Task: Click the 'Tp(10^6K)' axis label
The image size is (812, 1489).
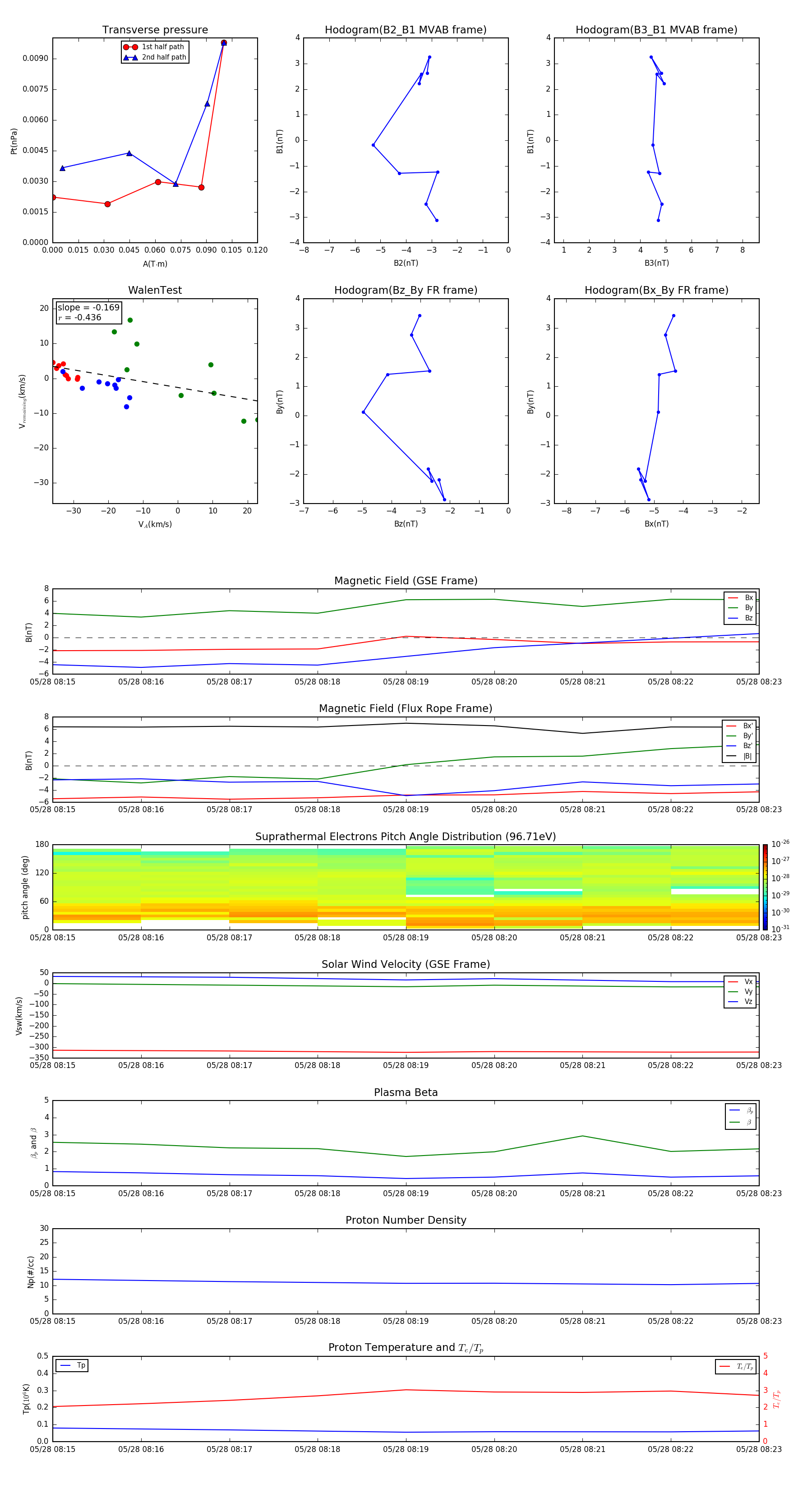Action: tap(26, 1399)
